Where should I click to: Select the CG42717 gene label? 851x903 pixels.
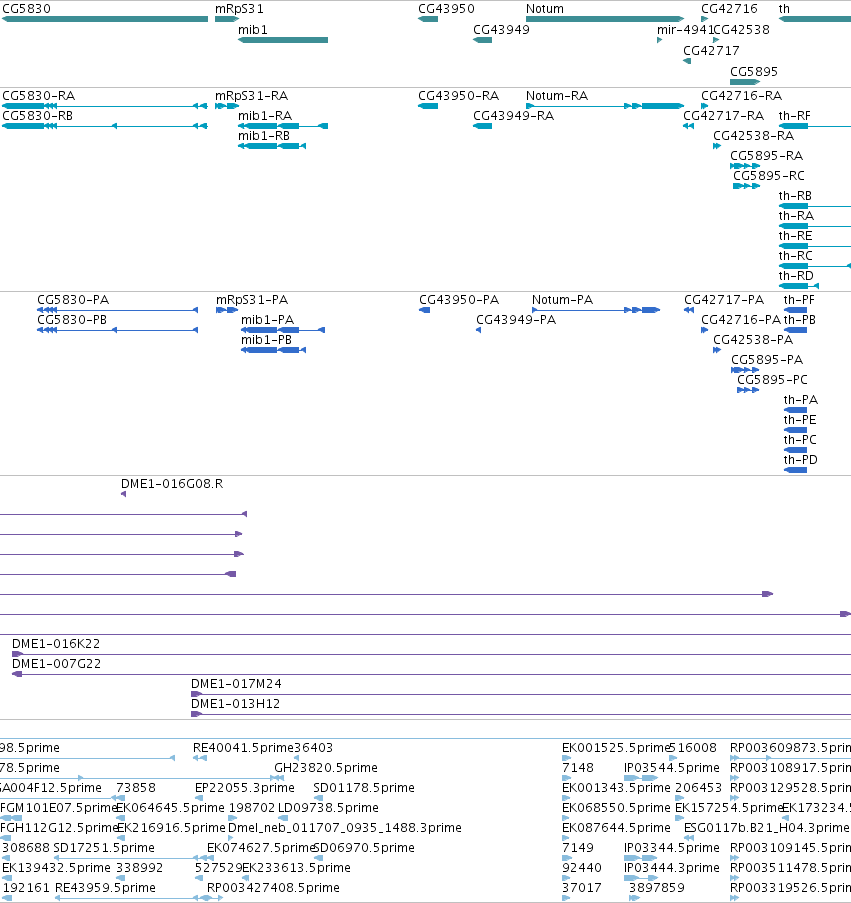(711, 51)
